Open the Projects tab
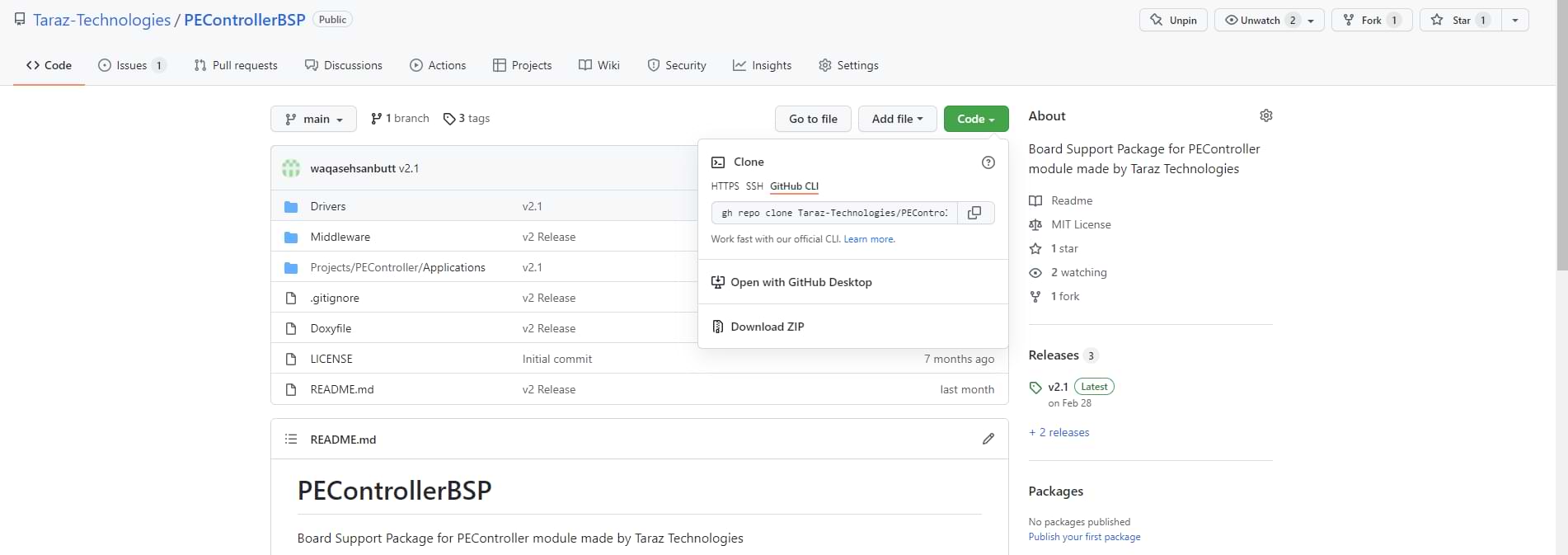Screen dimensions: 1568x555 click(x=523, y=65)
